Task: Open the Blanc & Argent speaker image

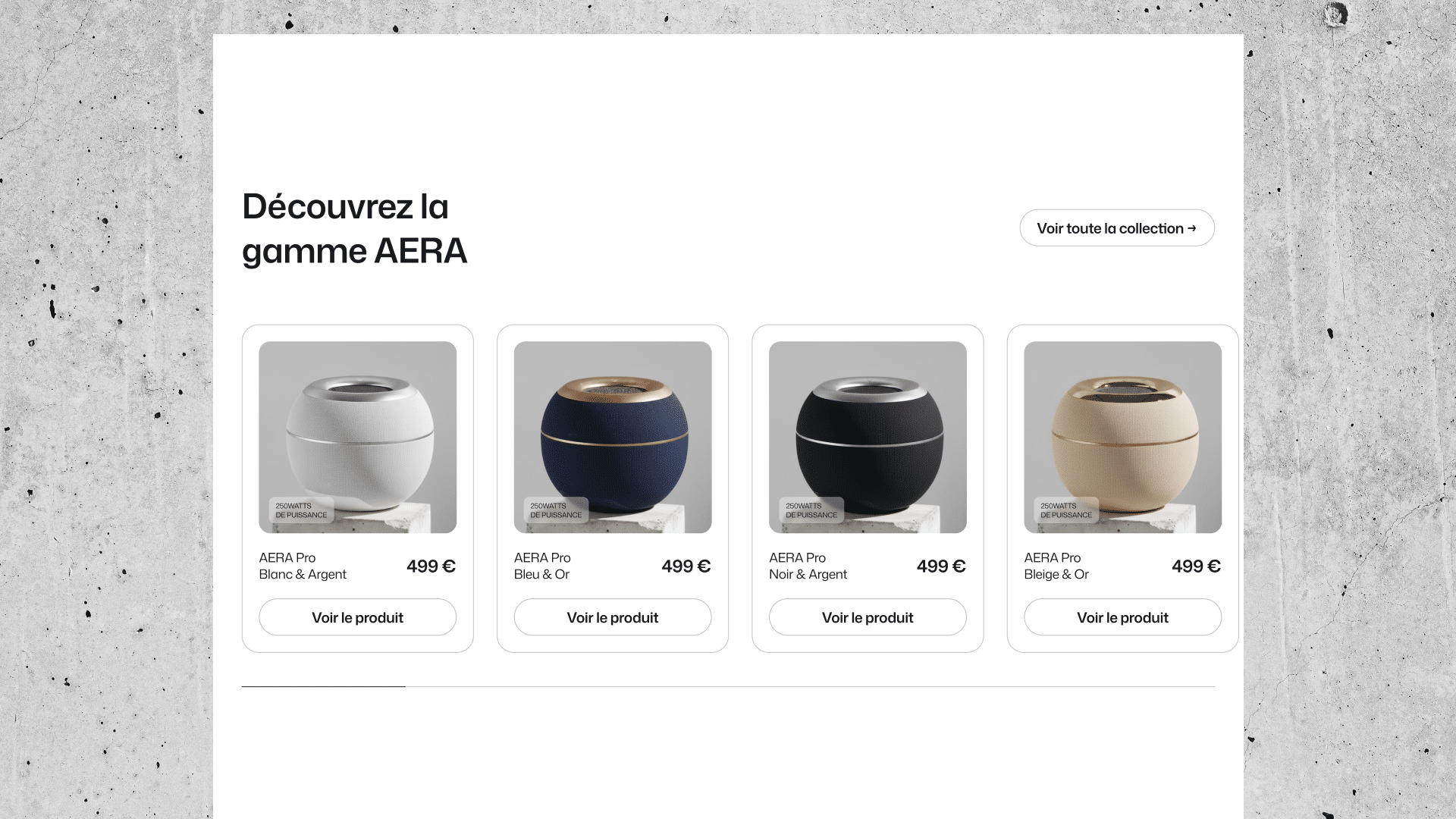Action: click(x=358, y=437)
